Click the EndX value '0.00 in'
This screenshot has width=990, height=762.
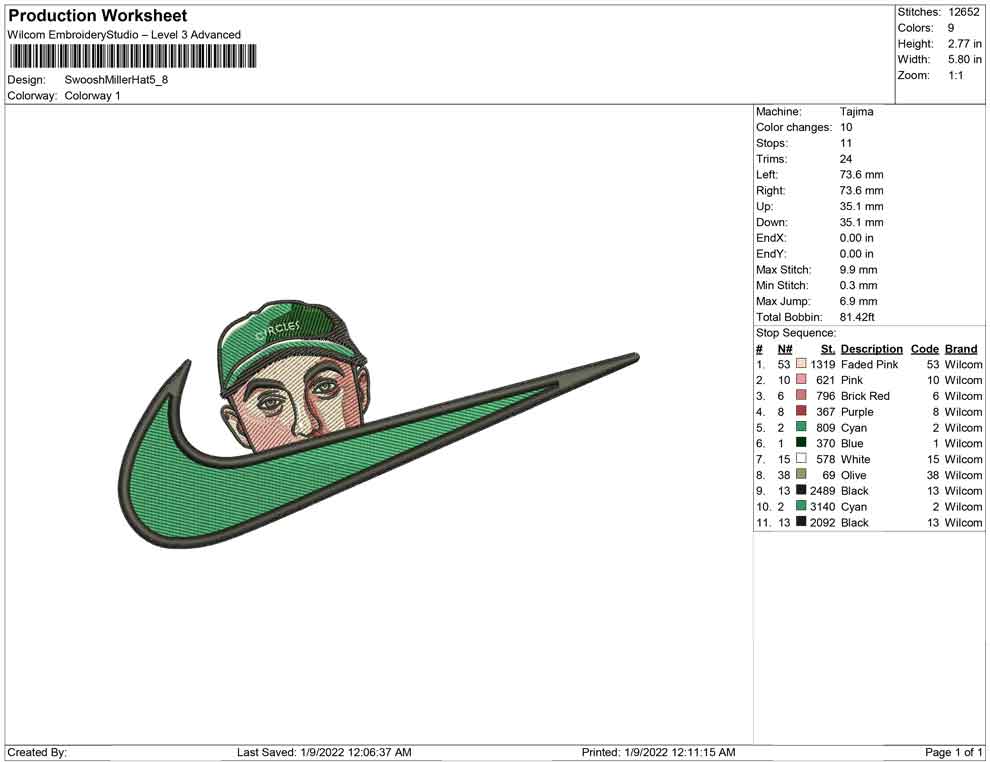[857, 238]
